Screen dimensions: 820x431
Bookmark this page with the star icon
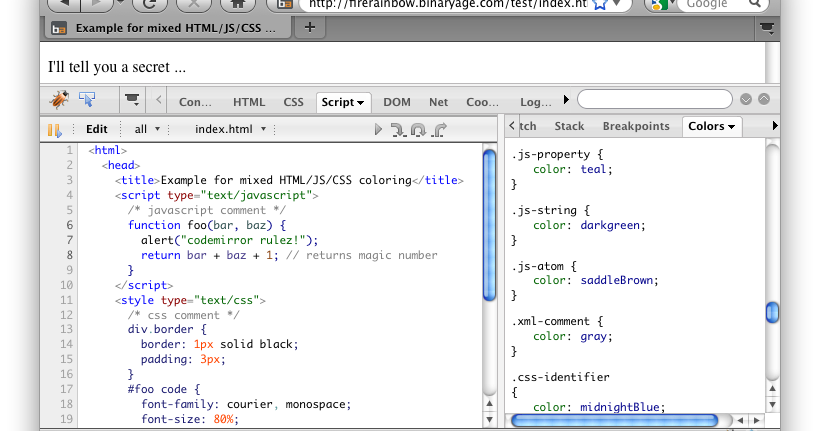600,4
